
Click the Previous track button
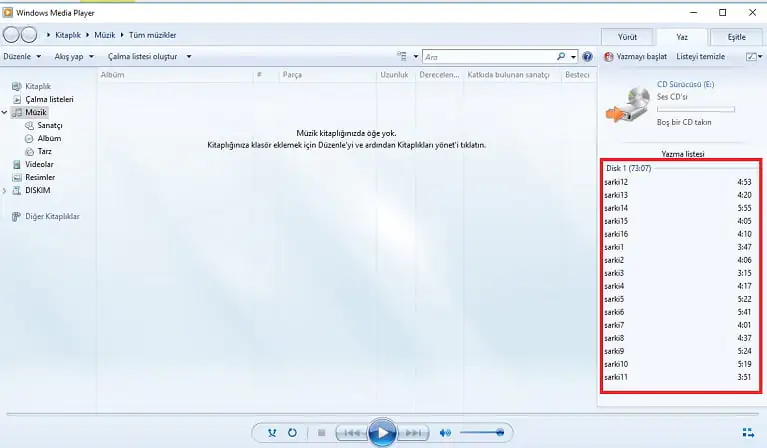(x=352, y=433)
